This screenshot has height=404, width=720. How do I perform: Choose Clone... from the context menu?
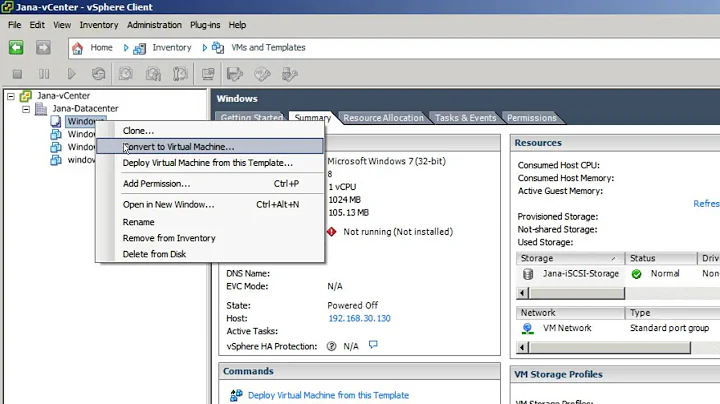210,131
